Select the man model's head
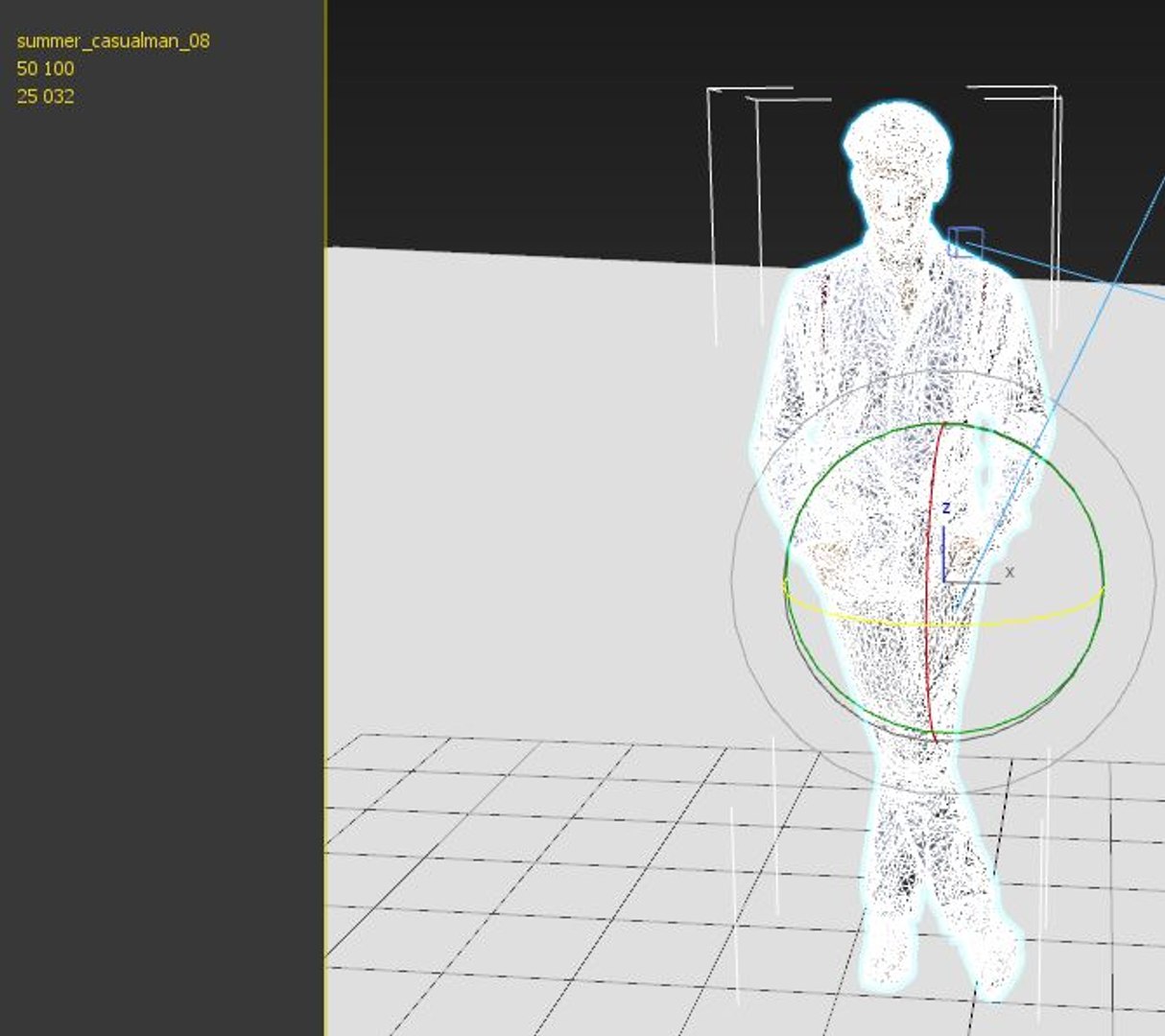The height and width of the screenshot is (1036, 1165). (897, 163)
